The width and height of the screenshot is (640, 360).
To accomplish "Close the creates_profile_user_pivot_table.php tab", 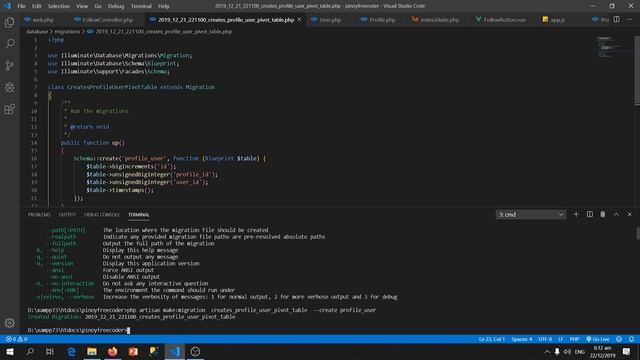I will 299,20.
